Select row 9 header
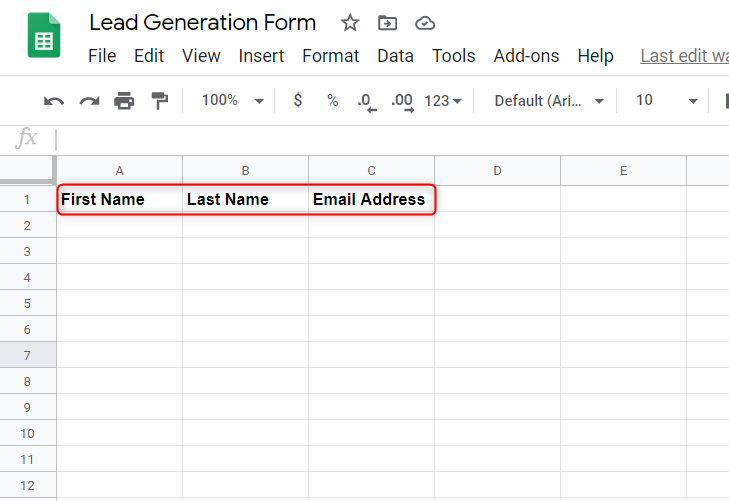 pyautogui.click(x=27, y=408)
